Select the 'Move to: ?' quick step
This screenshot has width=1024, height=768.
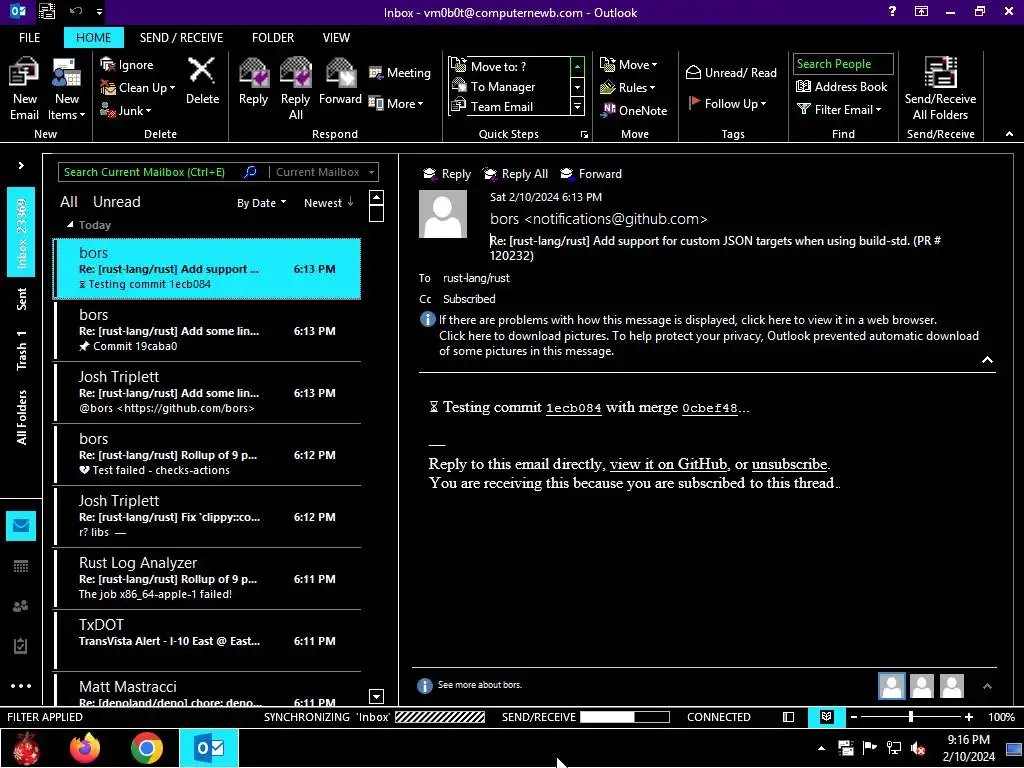pyautogui.click(x=509, y=66)
